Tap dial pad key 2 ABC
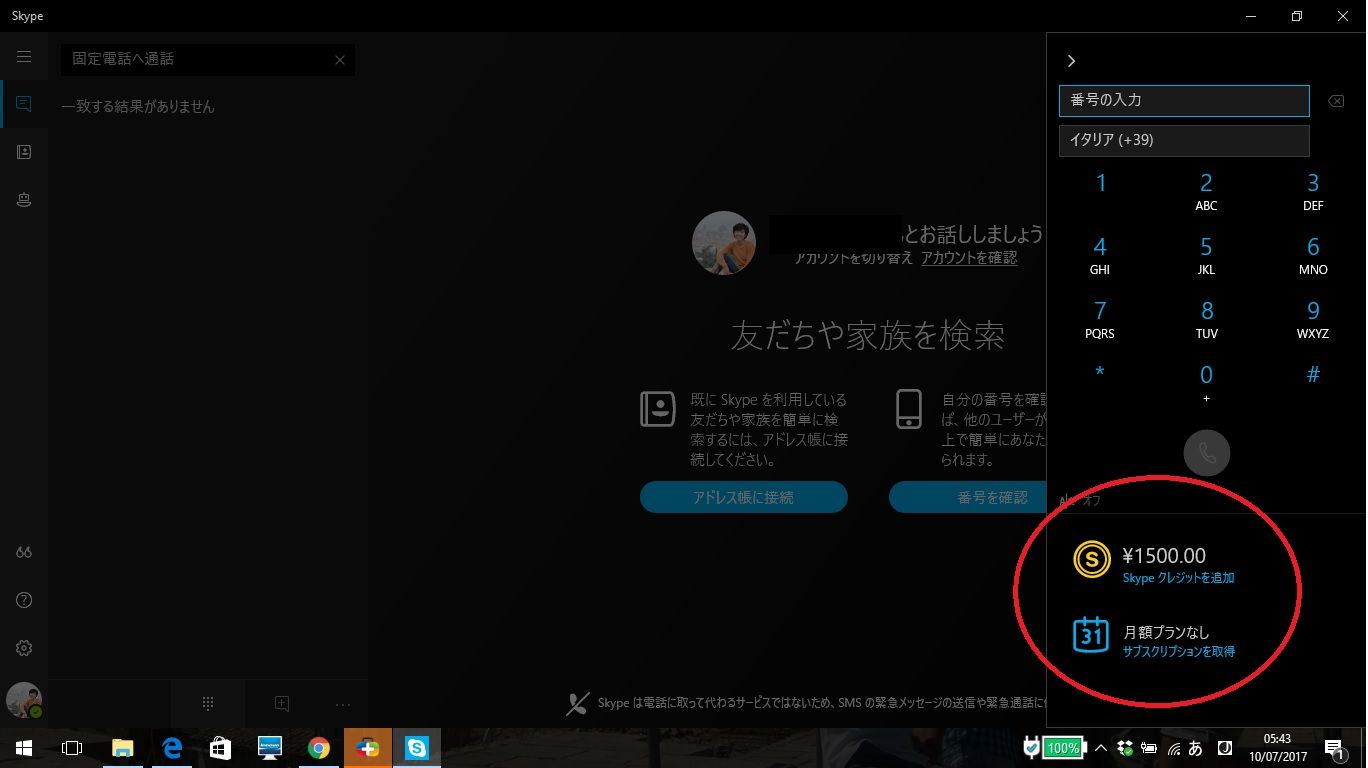1368x768 pixels. pyautogui.click(x=1207, y=192)
